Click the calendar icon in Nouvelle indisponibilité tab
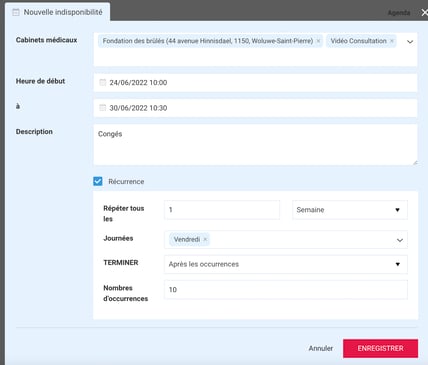 (x=16, y=12)
